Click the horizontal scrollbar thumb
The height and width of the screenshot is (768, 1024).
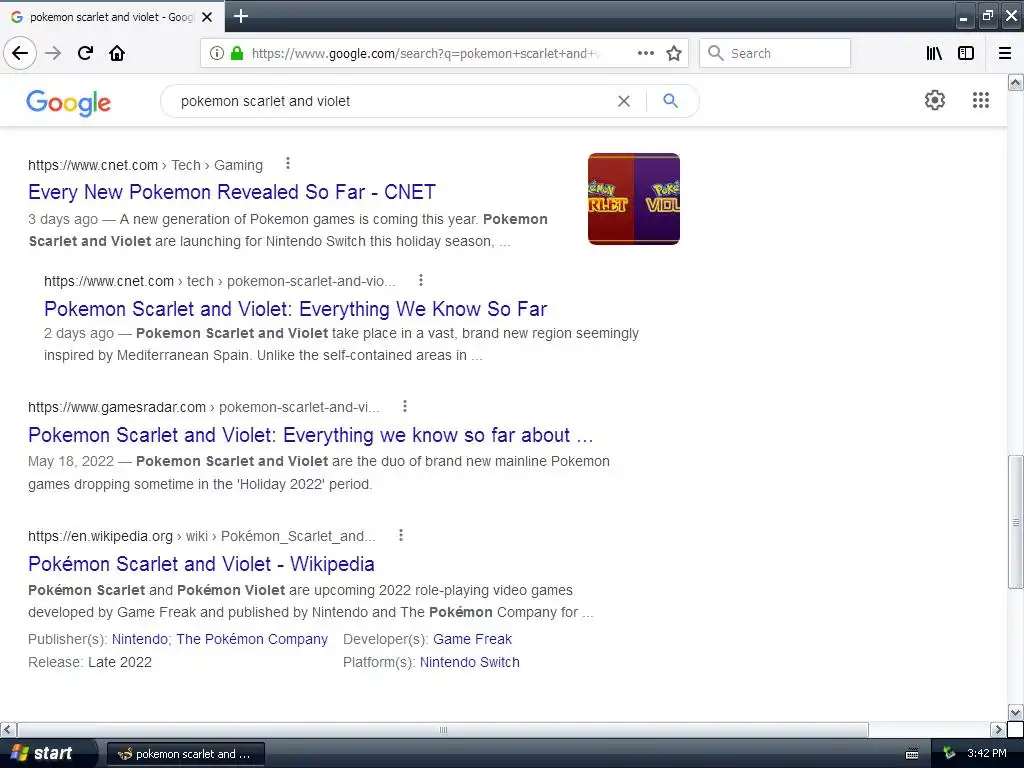(443, 729)
